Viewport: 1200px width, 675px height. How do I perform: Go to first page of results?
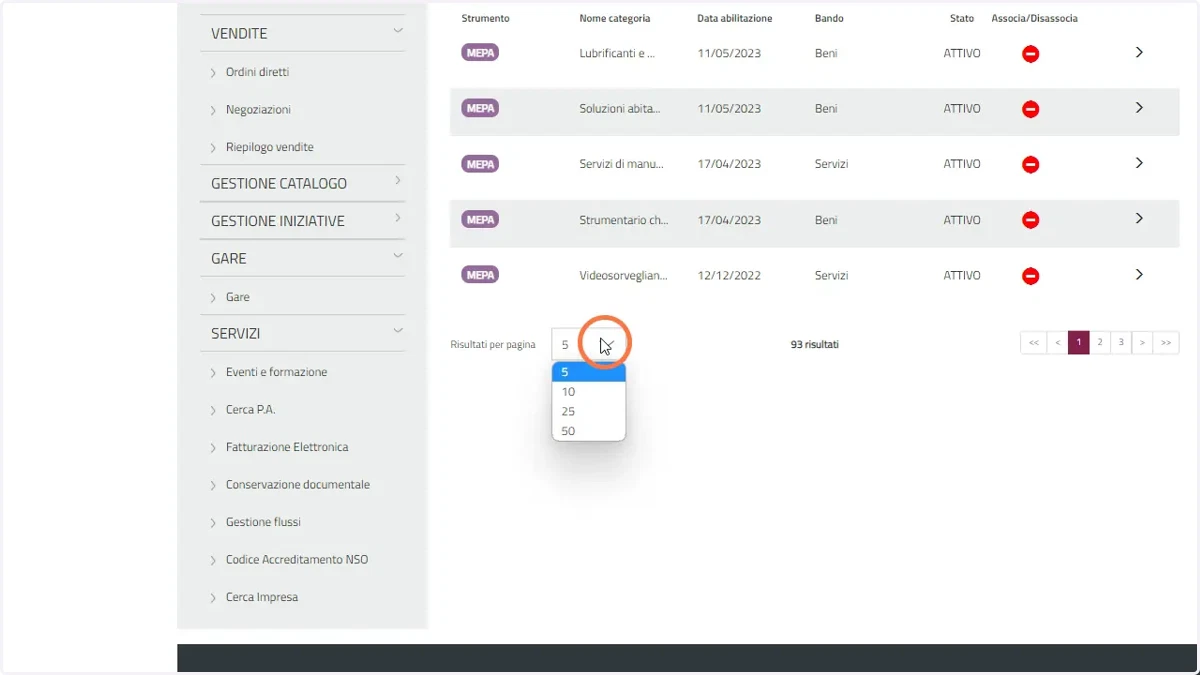point(1034,343)
